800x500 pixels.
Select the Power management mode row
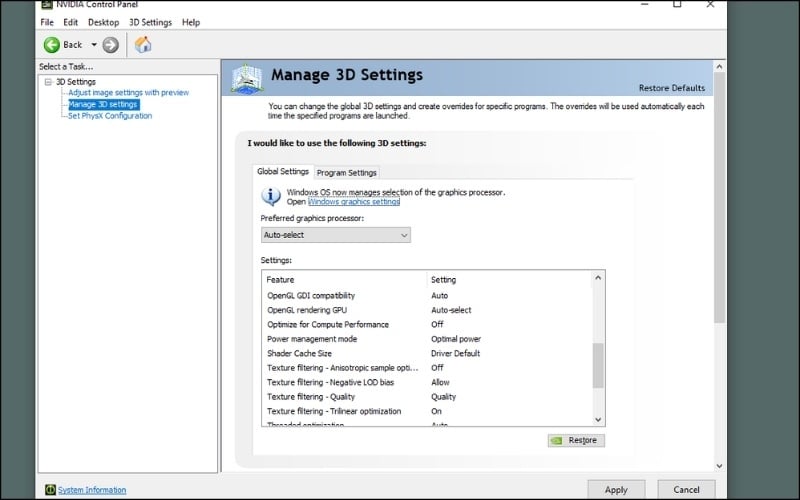pyautogui.click(x=427, y=339)
